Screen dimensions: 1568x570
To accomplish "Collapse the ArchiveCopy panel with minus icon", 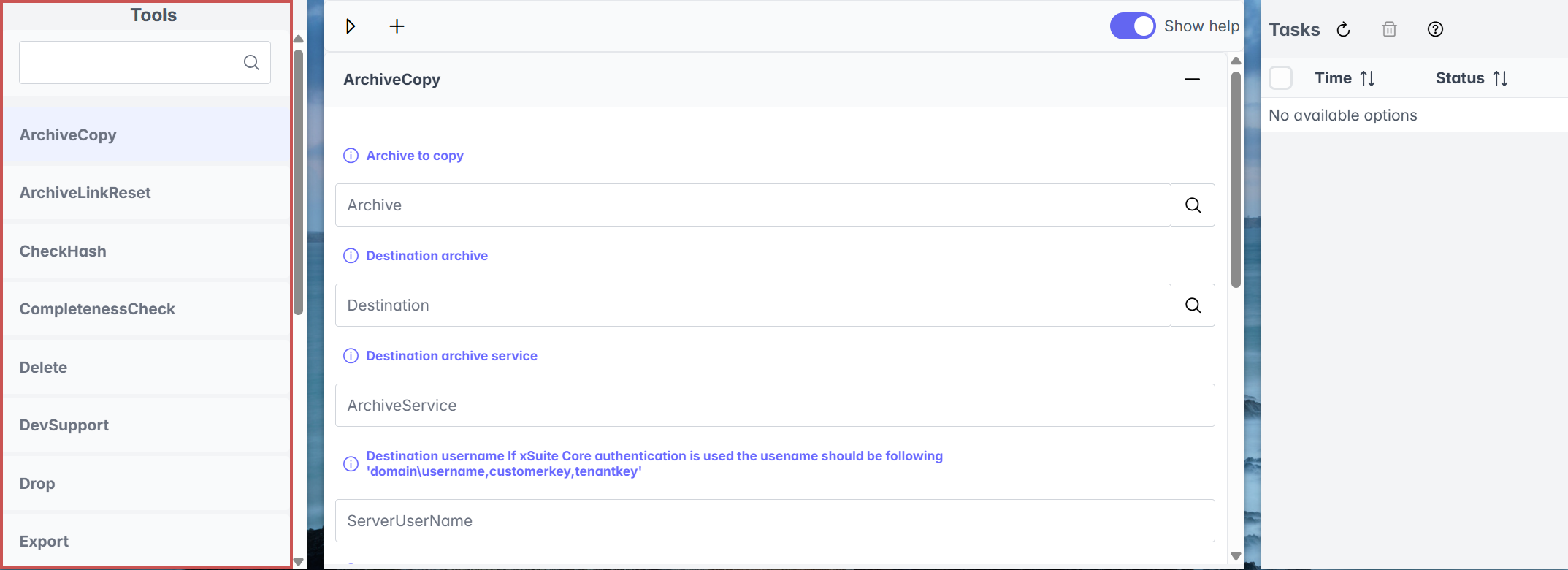I will [1192, 80].
